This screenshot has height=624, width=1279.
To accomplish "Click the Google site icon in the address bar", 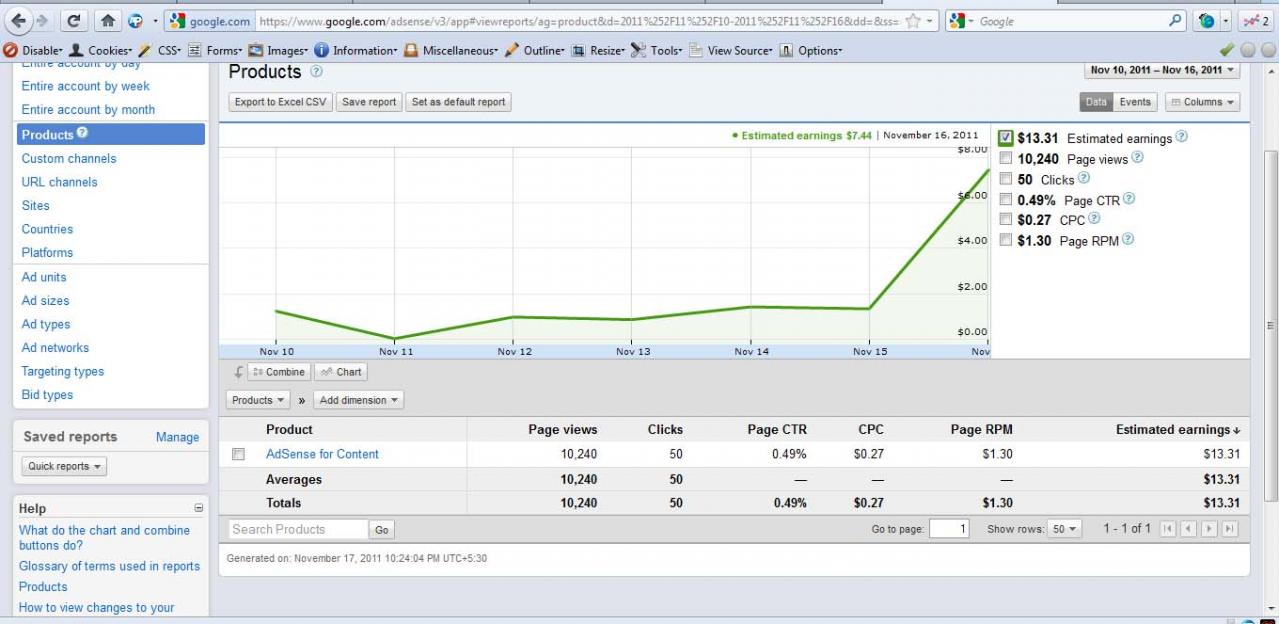I will pos(177,21).
